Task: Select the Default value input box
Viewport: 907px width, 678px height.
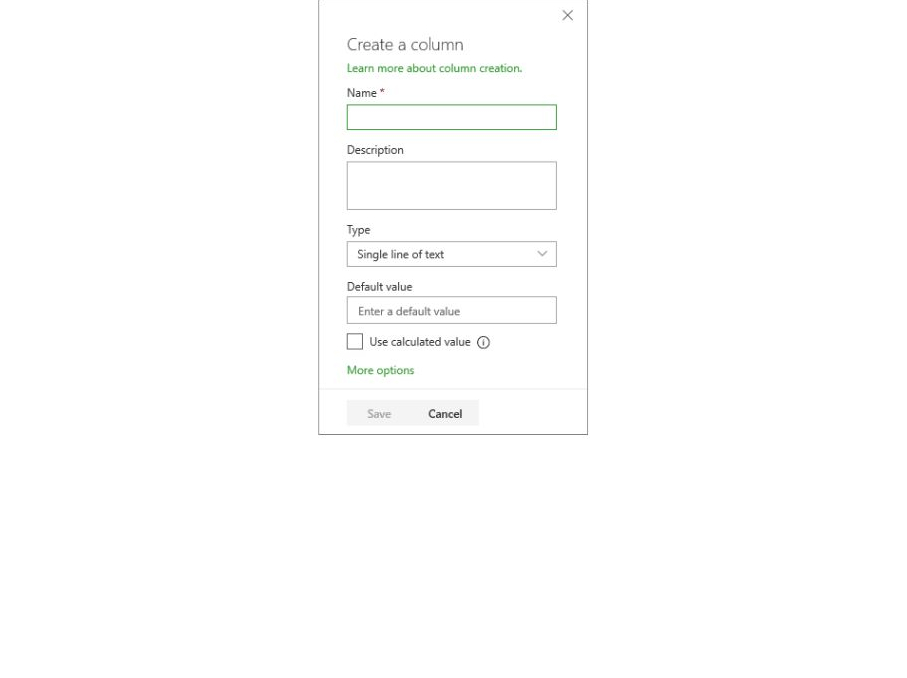Action: [x=452, y=311]
